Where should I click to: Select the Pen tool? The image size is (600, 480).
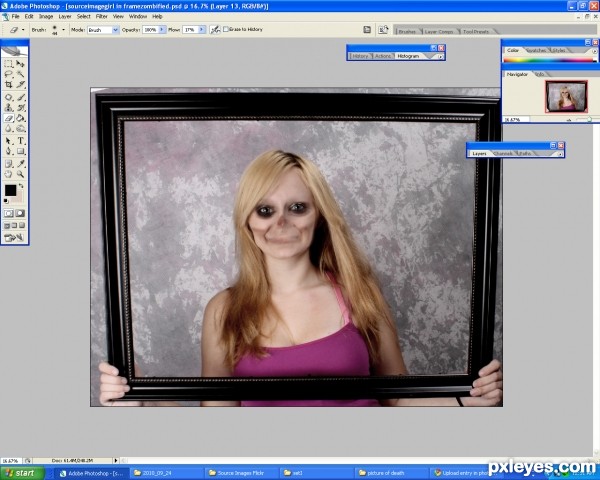click(8, 151)
